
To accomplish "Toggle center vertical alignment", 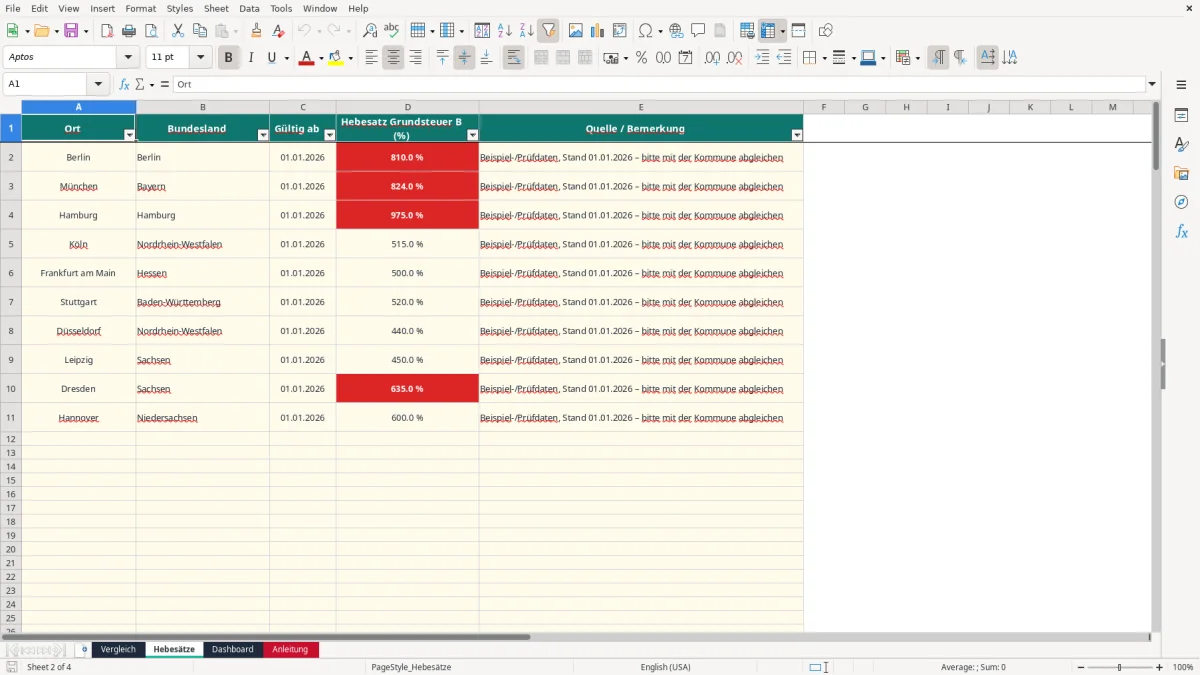I will (x=464, y=58).
